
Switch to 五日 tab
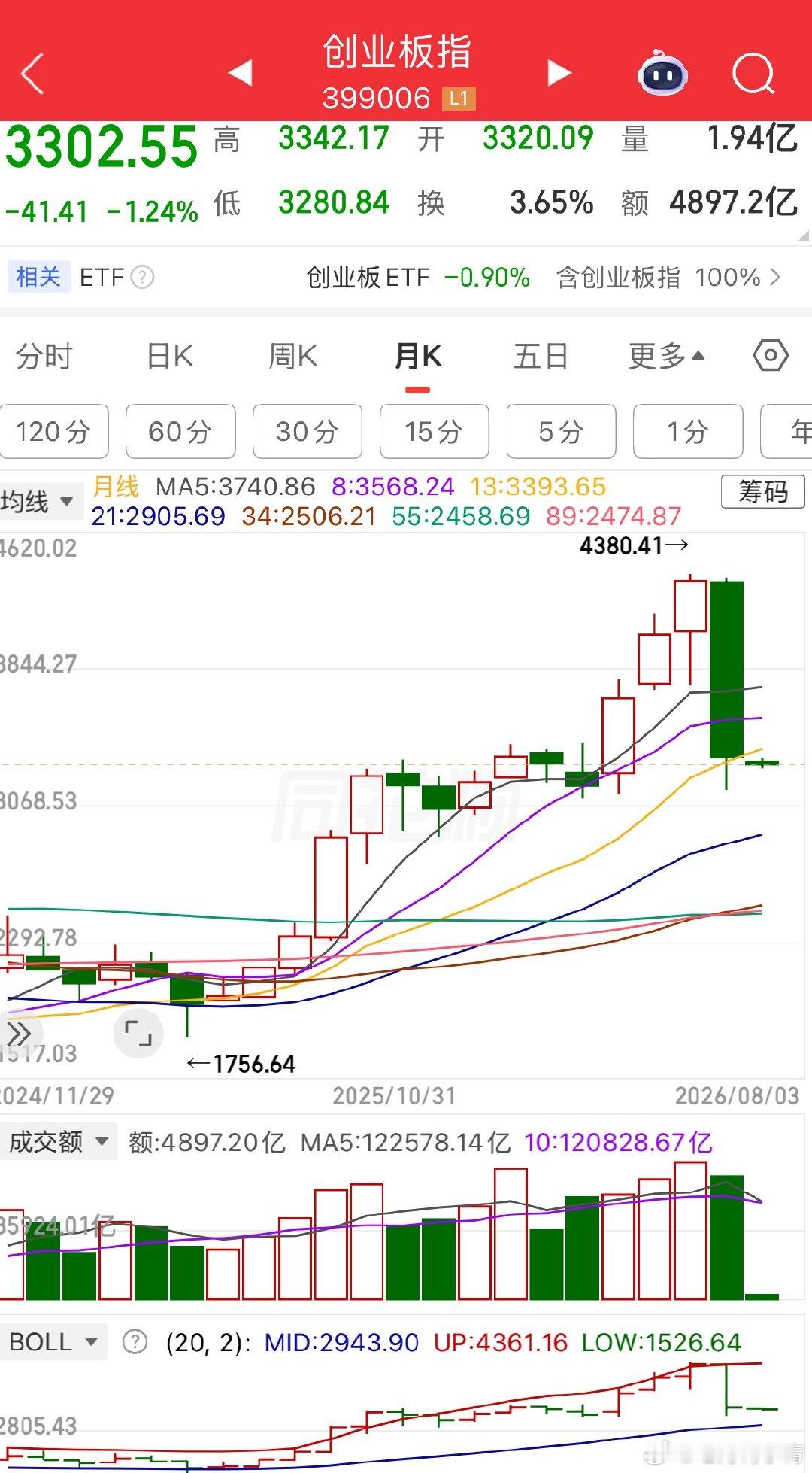click(541, 356)
